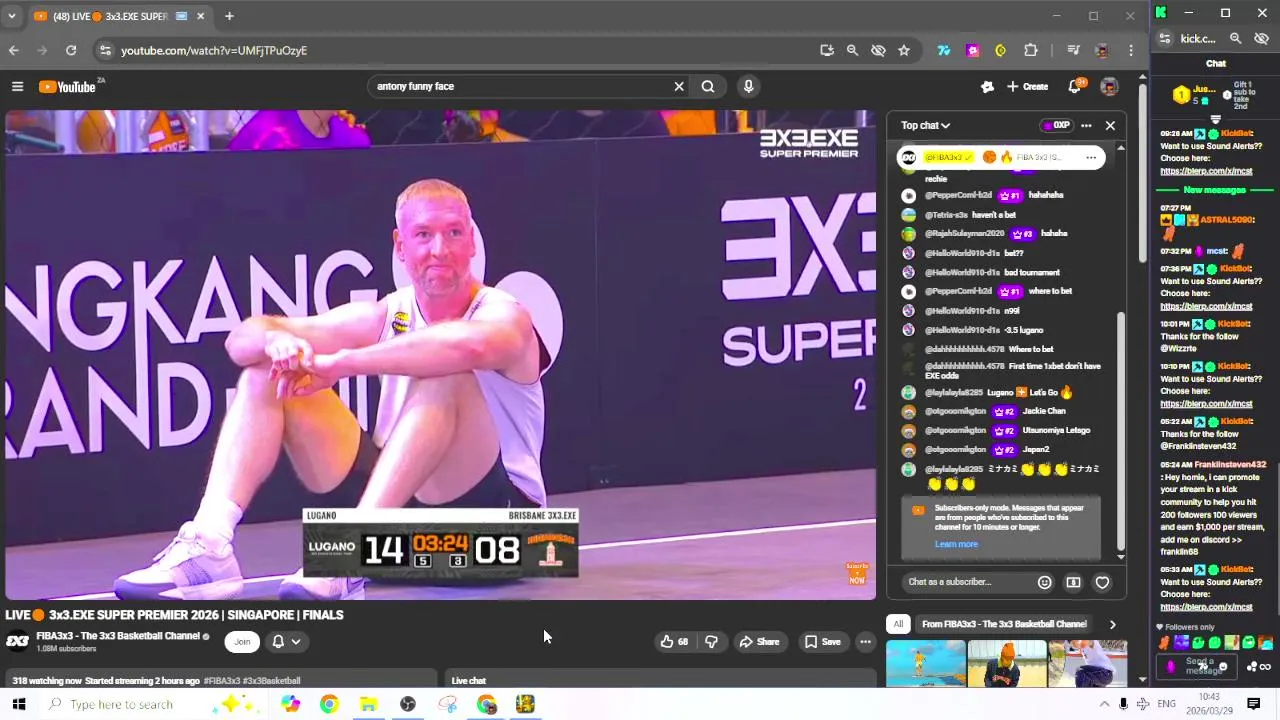Click the heart reaction icon in chat
1280x720 pixels.
tap(1102, 582)
